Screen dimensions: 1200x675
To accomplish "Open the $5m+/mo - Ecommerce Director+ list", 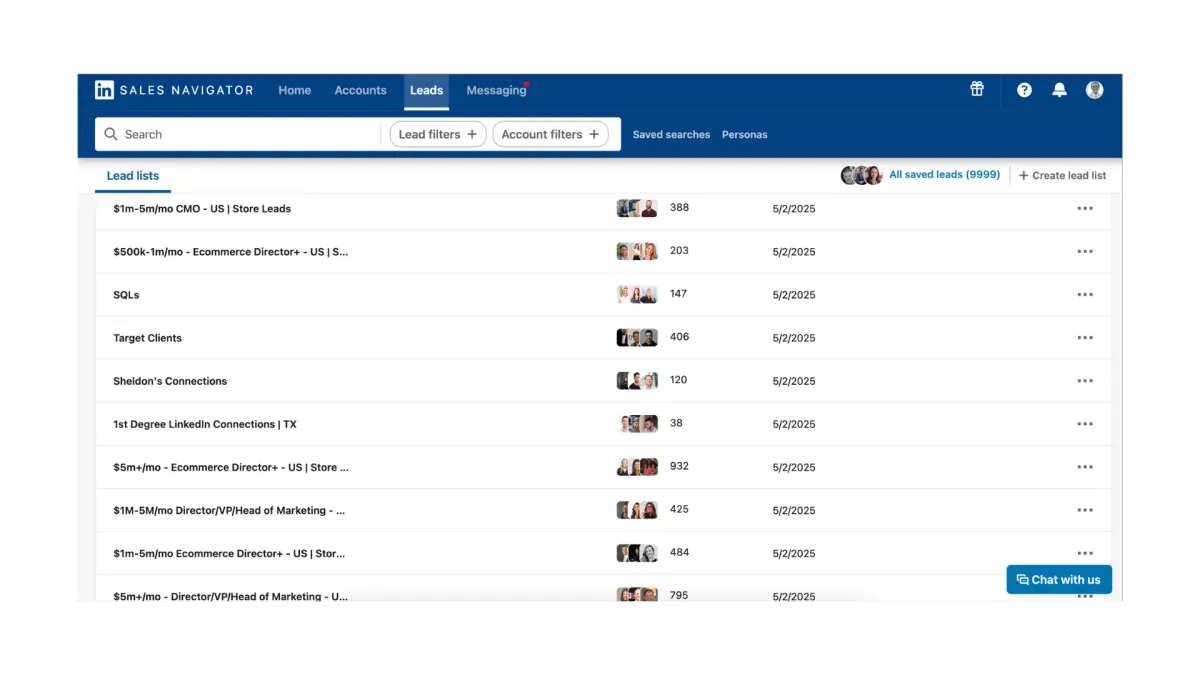I will pyautogui.click(x=231, y=467).
